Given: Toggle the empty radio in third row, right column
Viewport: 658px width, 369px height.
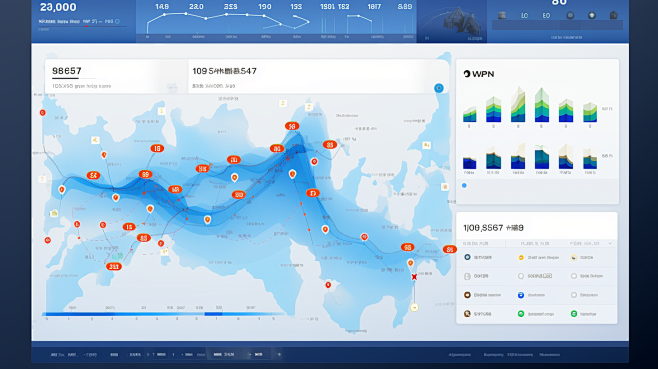Looking at the screenshot, I should click(x=574, y=295).
